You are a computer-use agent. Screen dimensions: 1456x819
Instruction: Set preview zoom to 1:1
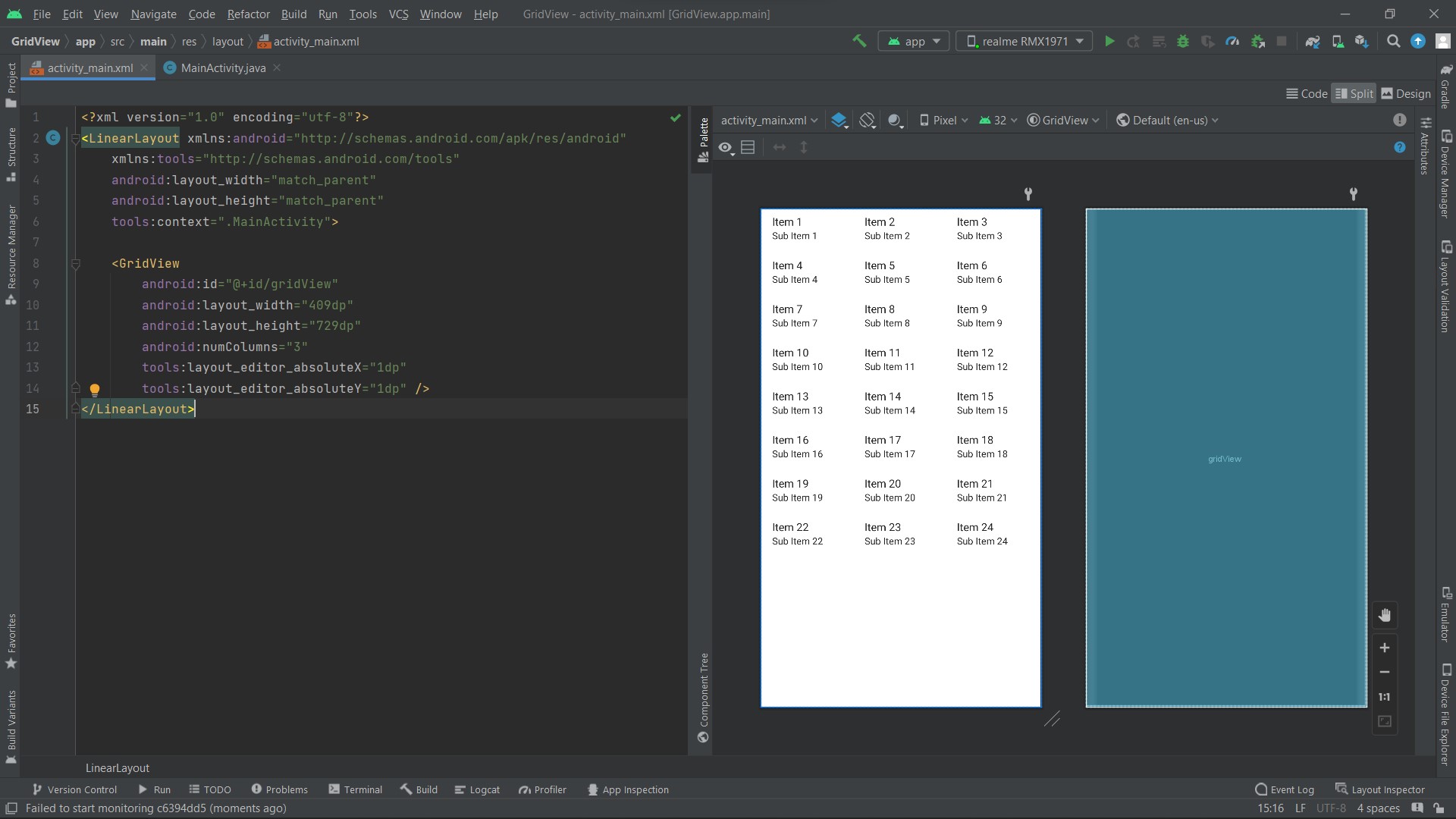click(1385, 697)
